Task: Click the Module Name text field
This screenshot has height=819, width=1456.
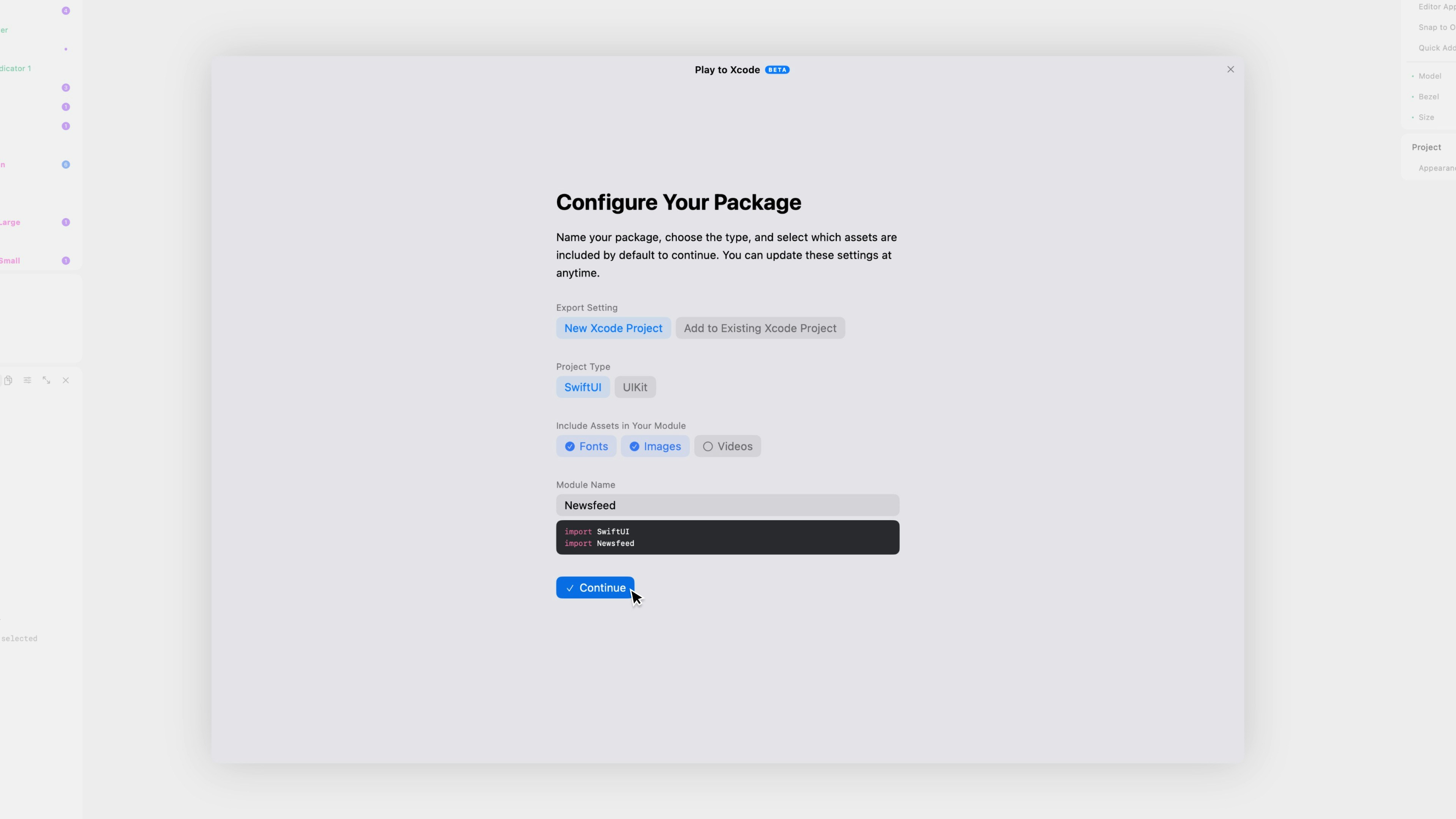Action: pos(727,505)
